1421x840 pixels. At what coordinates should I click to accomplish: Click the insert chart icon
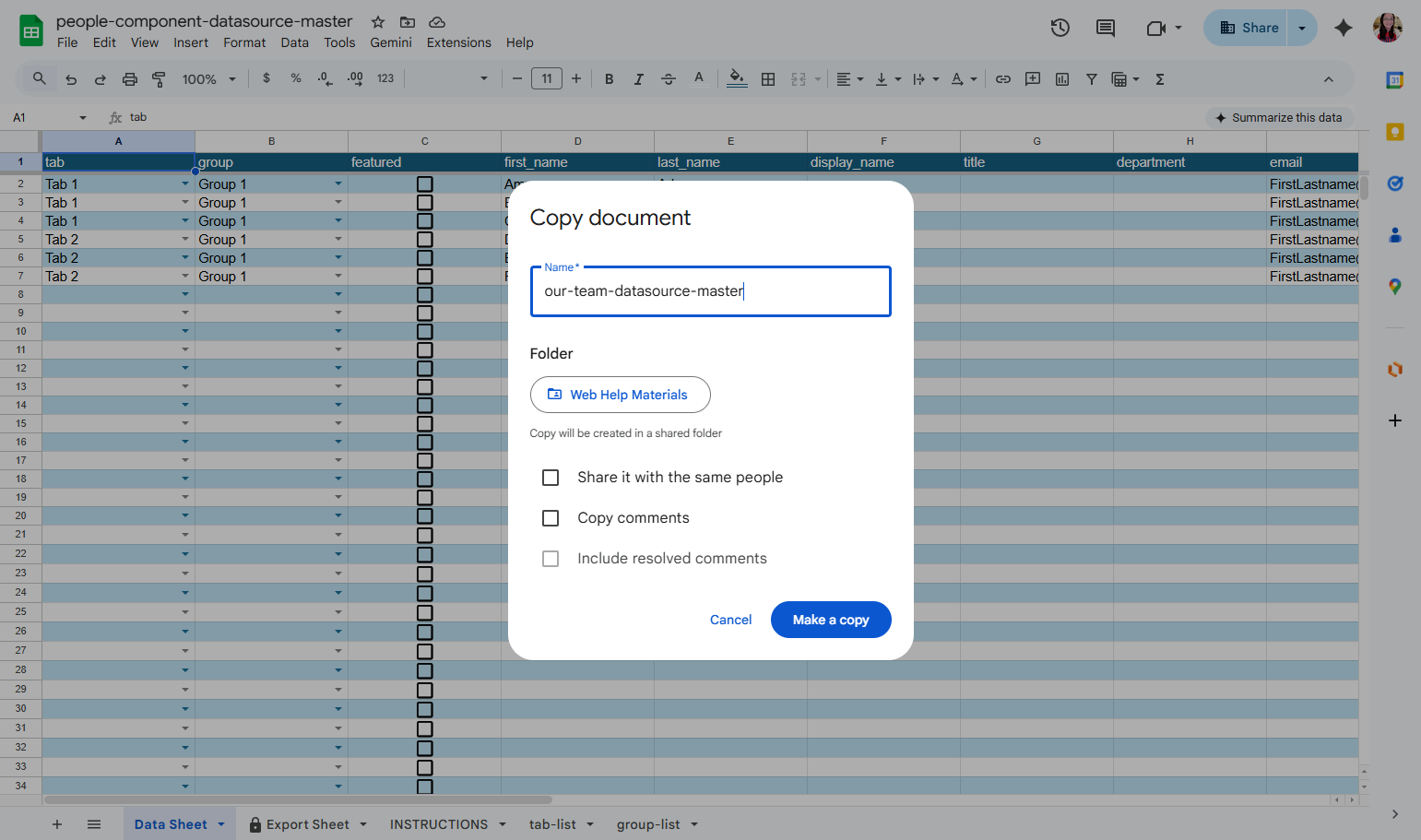tap(1062, 79)
